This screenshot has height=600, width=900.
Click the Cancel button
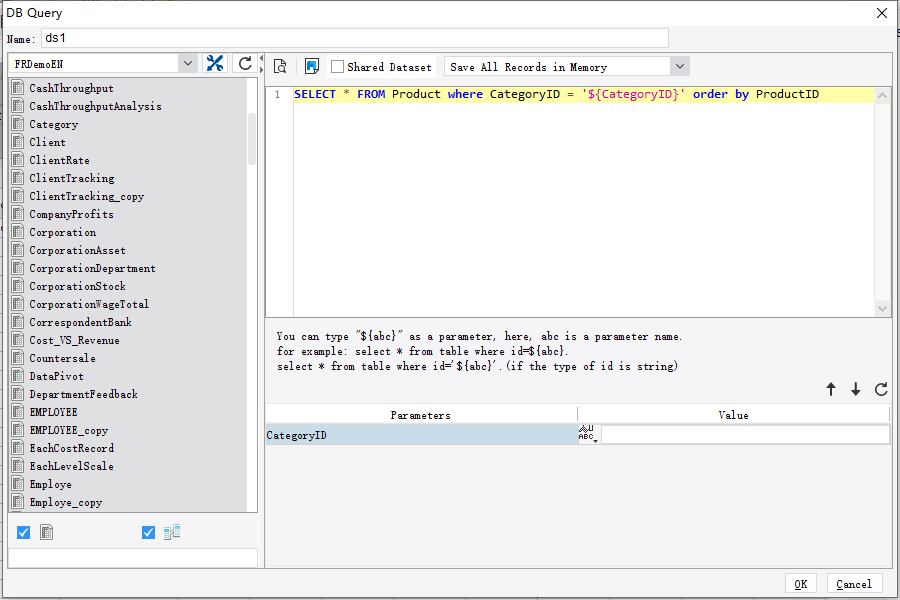(855, 584)
